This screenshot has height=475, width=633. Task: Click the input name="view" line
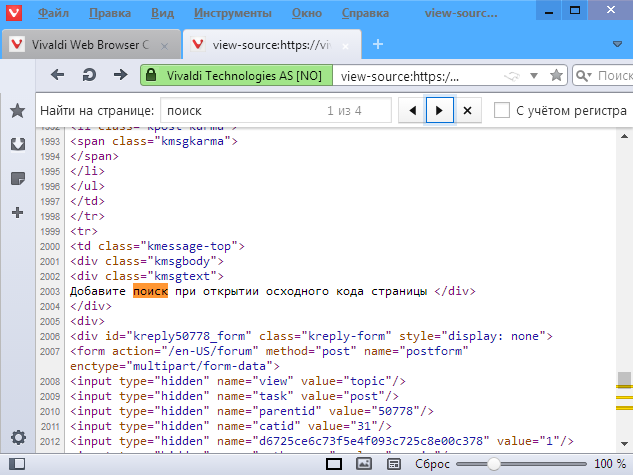238,381
